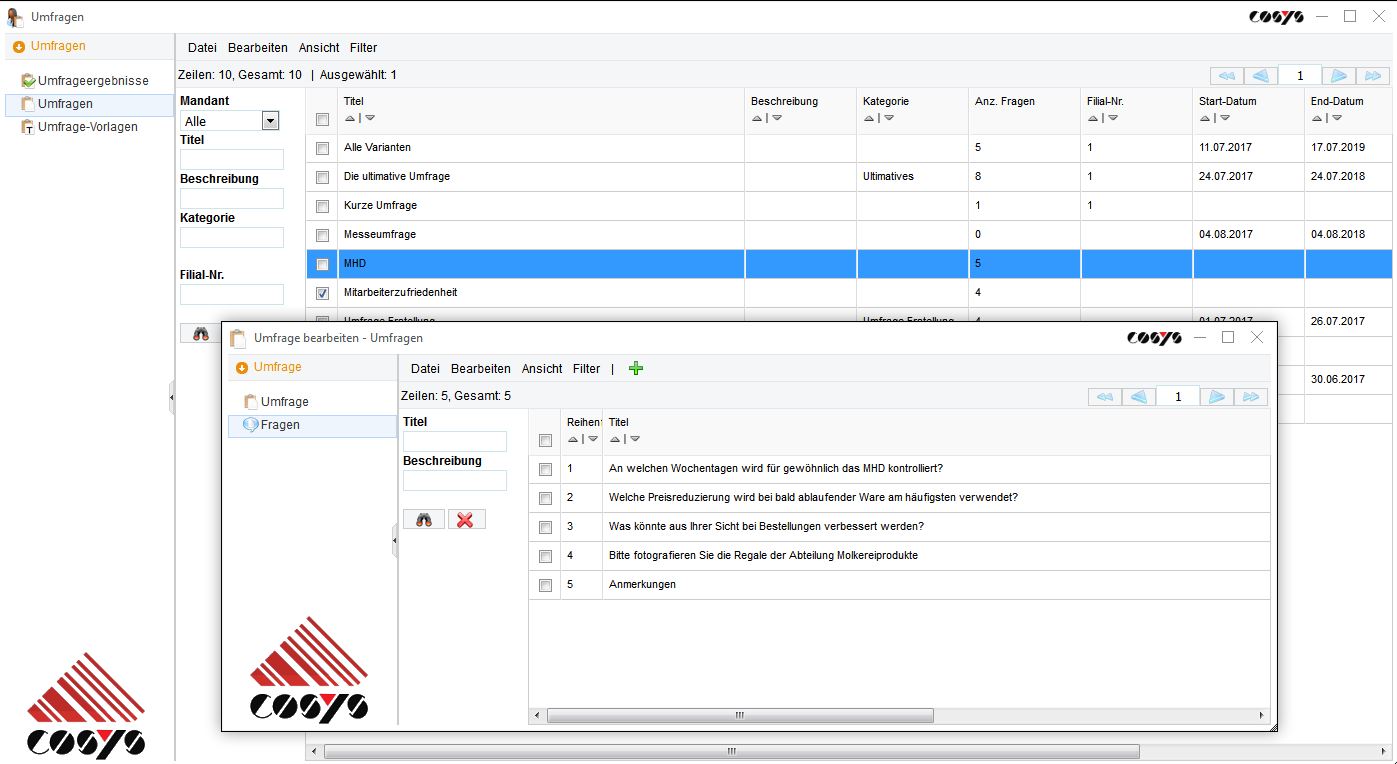Viewport: 1397px width, 764px height.
Task: Open the Mandant dropdown showing Alle
Action: [x=230, y=121]
